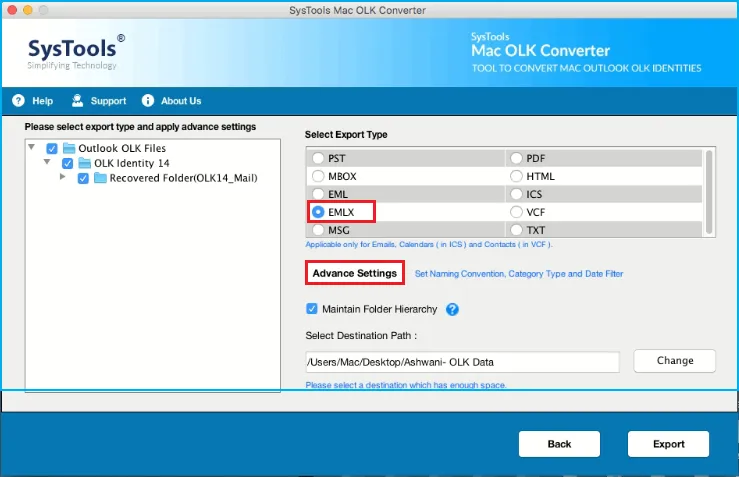This screenshot has height=477, width=739.
Task: Collapse the OLK Identity 14 node
Action: point(47,162)
